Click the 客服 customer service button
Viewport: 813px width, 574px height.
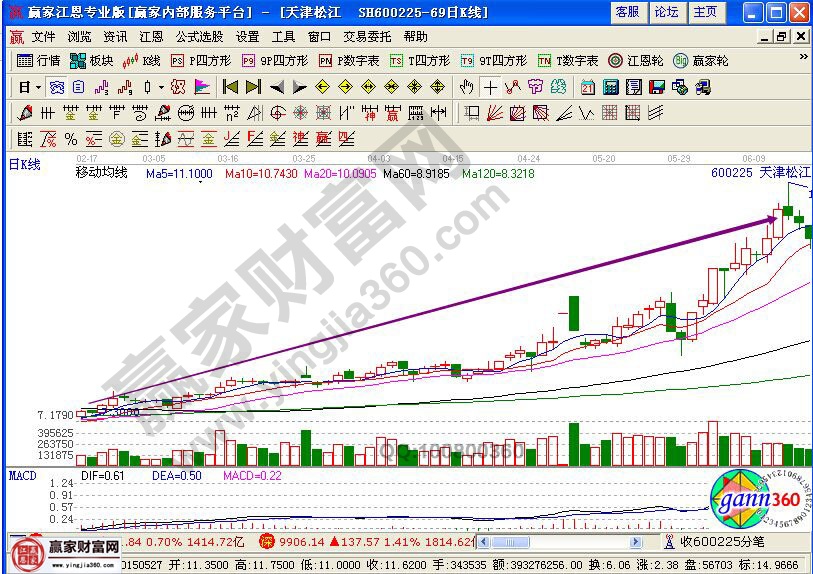pyautogui.click(x=627, y=12)
